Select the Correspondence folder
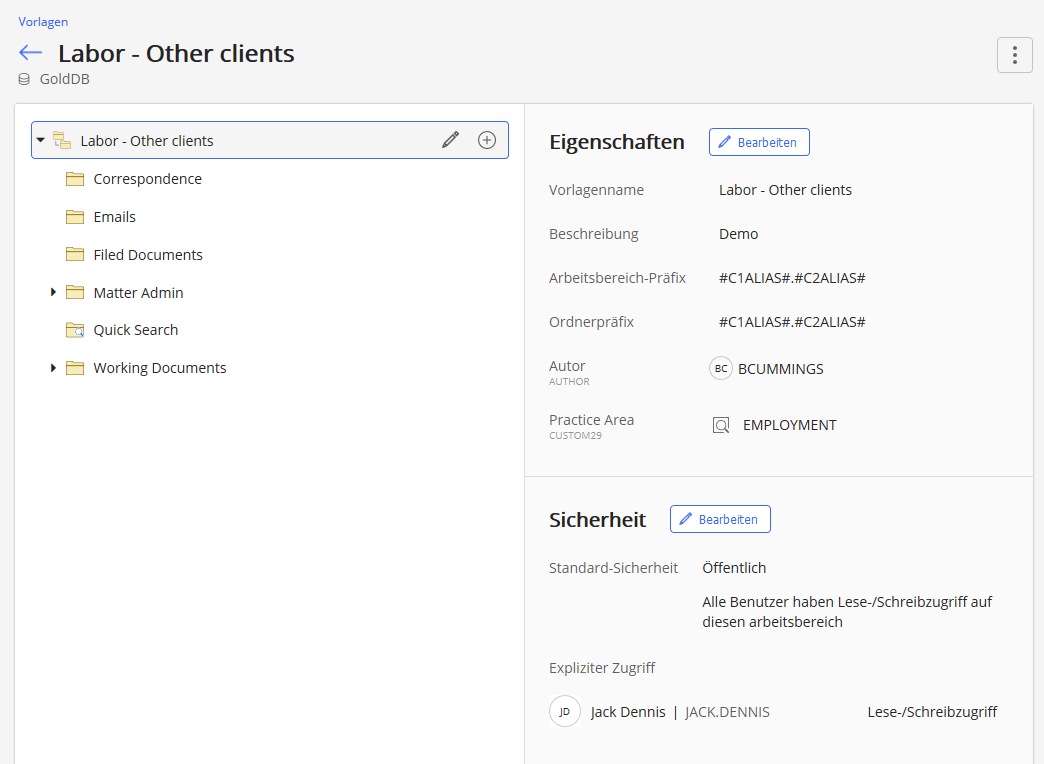 (x=147, y=179)
